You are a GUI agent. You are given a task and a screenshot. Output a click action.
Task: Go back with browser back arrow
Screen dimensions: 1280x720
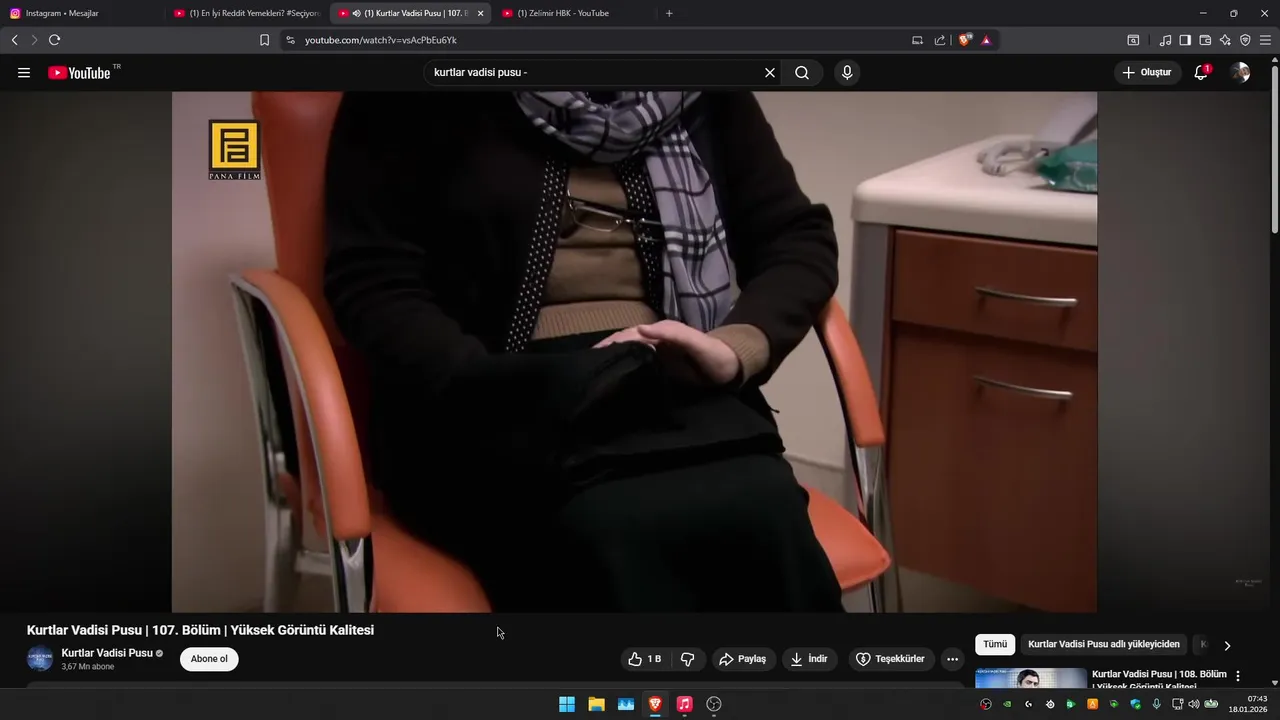coord(14,40)
